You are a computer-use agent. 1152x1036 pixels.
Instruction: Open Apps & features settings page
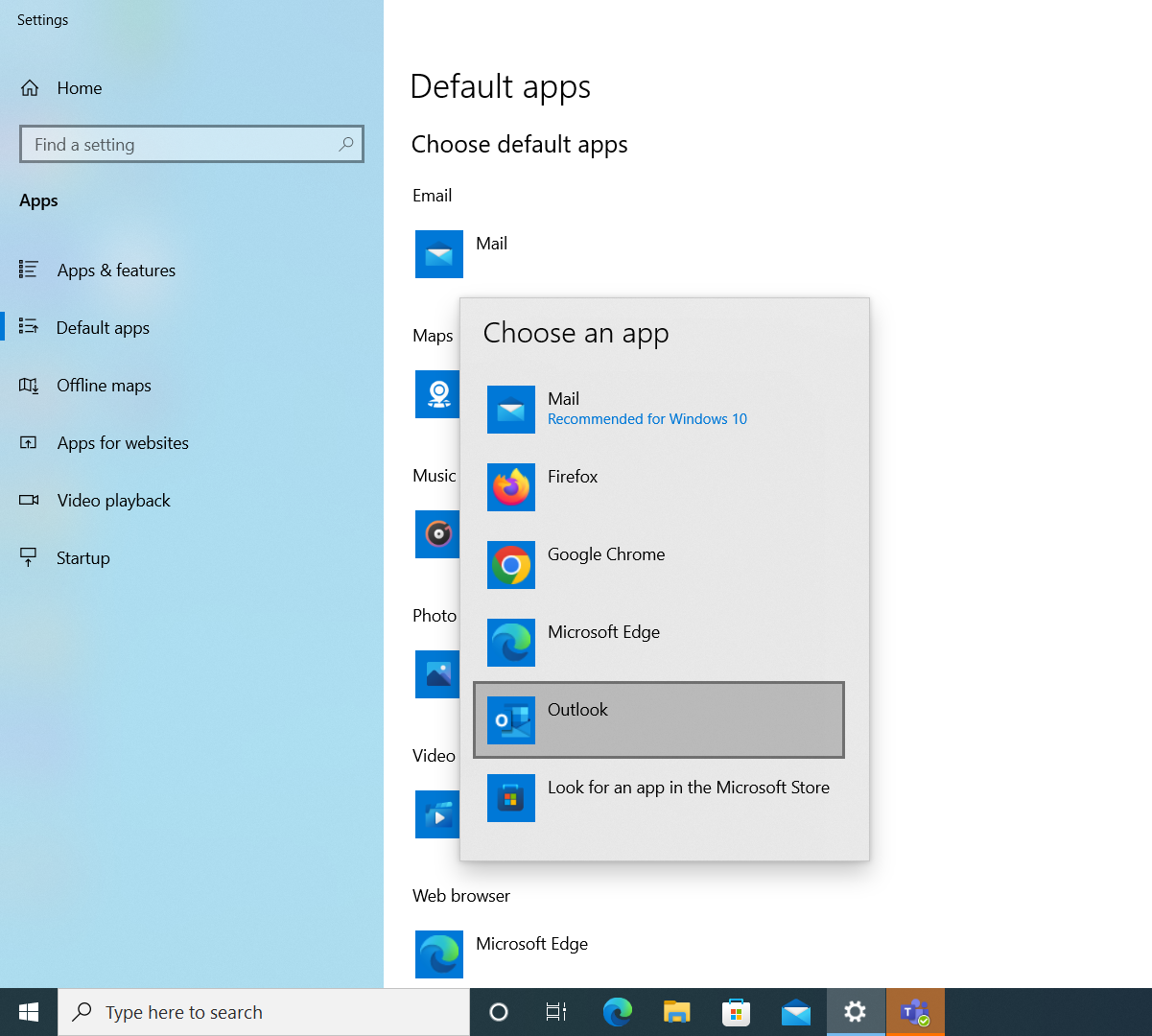(x=192, y=270)
